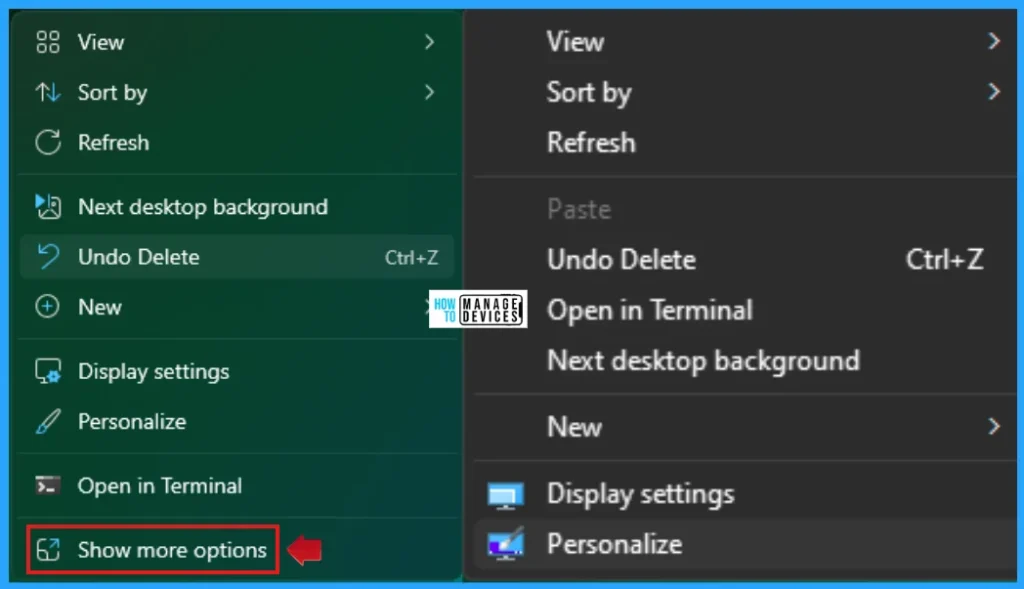Click the monitor-with-brush icon beside the classic Personalize
This screenshot has height=589, width=1024.
click(505, 543)
